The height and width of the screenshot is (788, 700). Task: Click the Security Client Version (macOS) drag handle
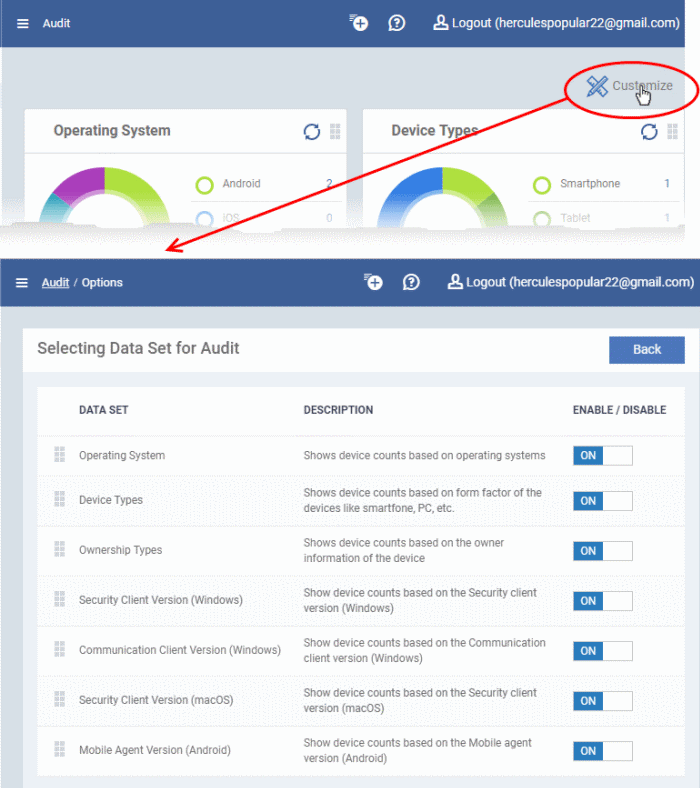click(60, 699)
